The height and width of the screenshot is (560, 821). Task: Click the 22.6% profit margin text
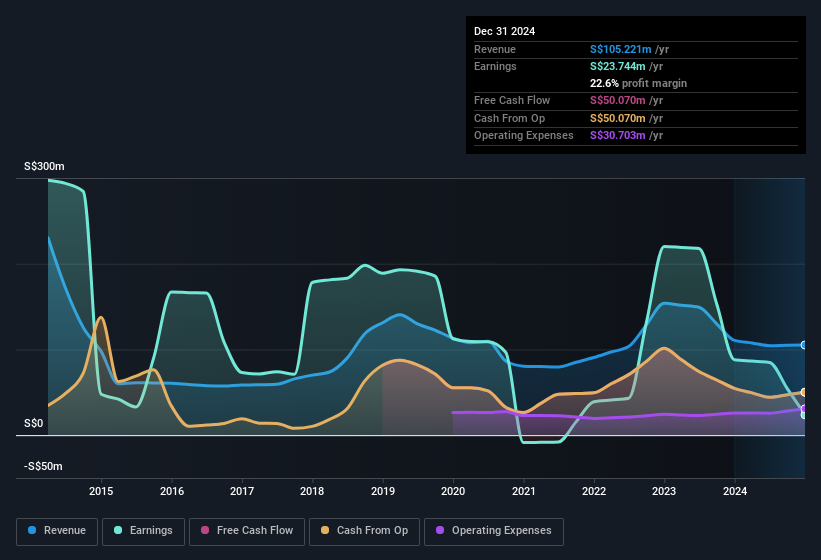click(x=640, y=83)
